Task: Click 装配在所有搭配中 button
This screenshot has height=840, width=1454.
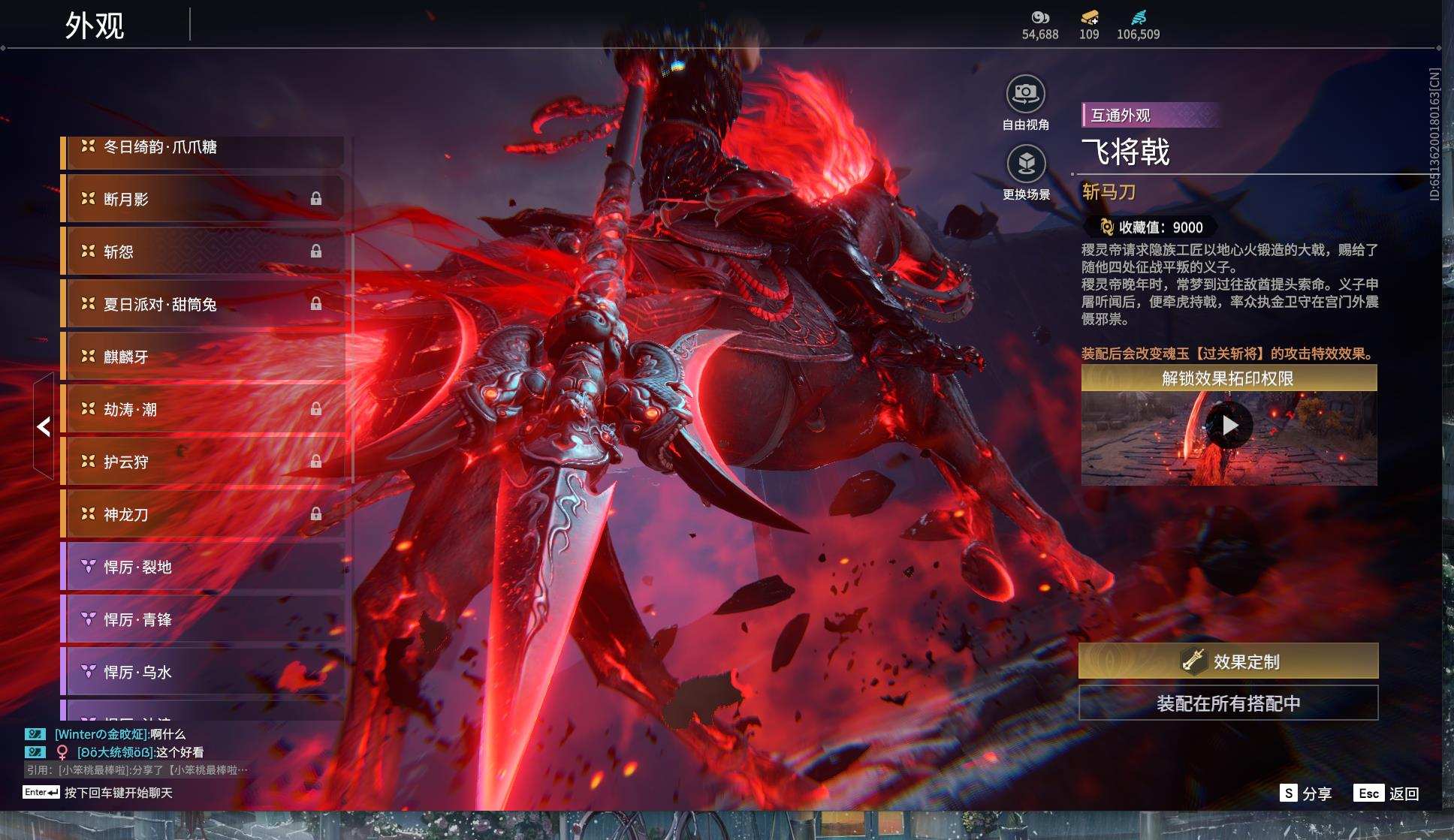Action: (1229, 703)
